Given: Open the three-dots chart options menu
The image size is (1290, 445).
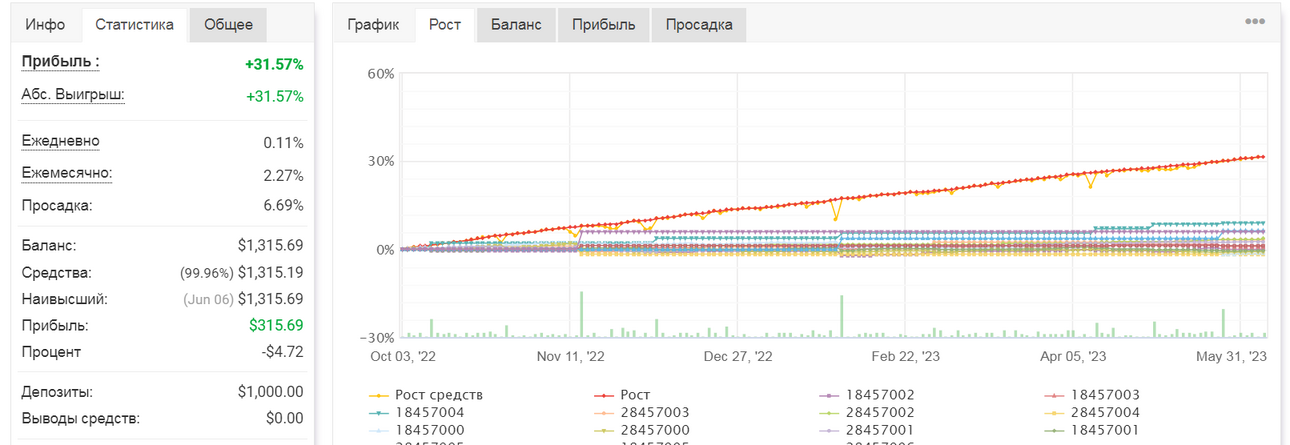Looking at the screenshot, I should (x=1255, y=22).
